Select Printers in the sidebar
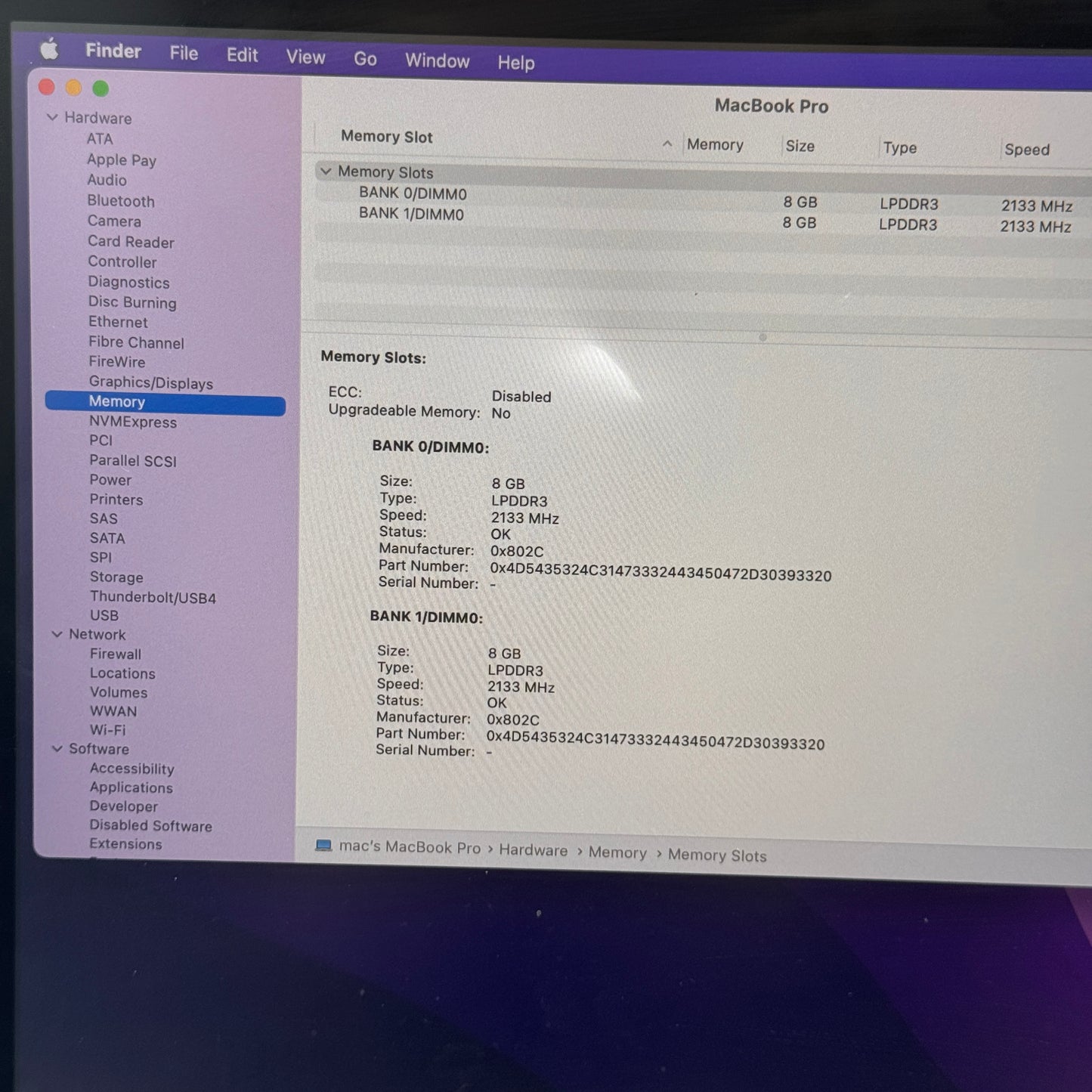 pos(116,500)
